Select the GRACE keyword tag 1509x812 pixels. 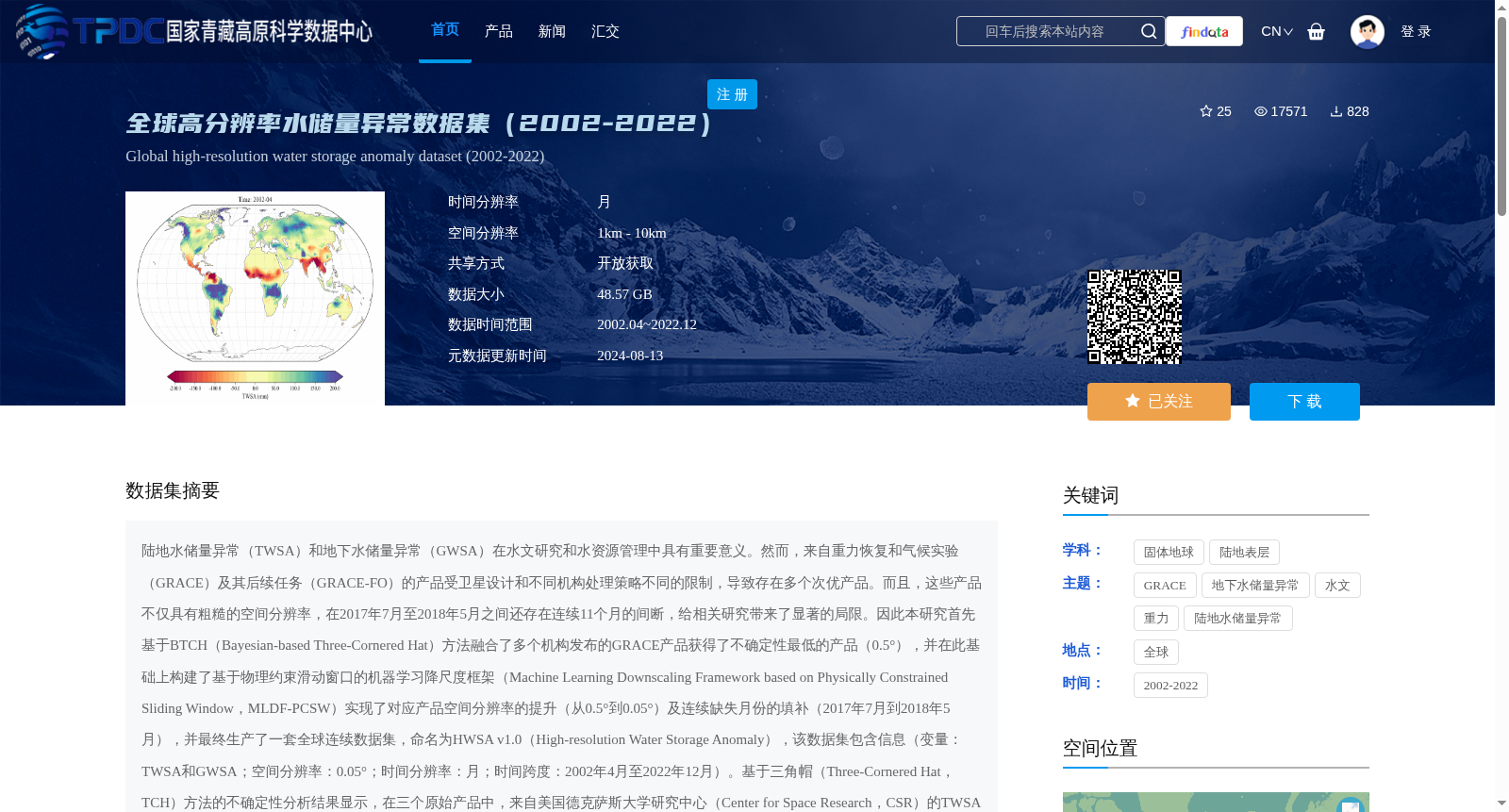pos(1165,586)
